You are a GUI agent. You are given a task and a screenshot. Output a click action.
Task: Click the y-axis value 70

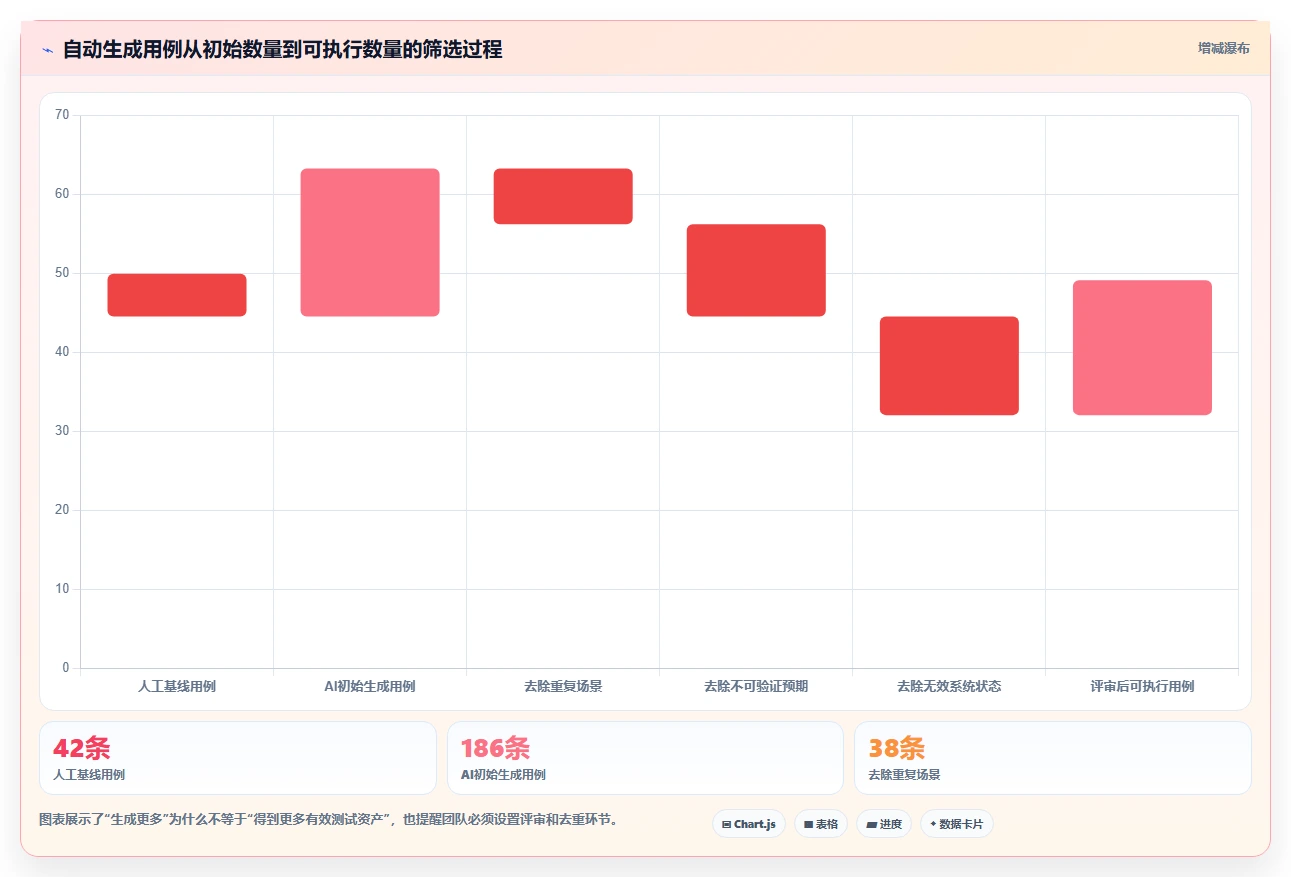[x=62, y=115]
